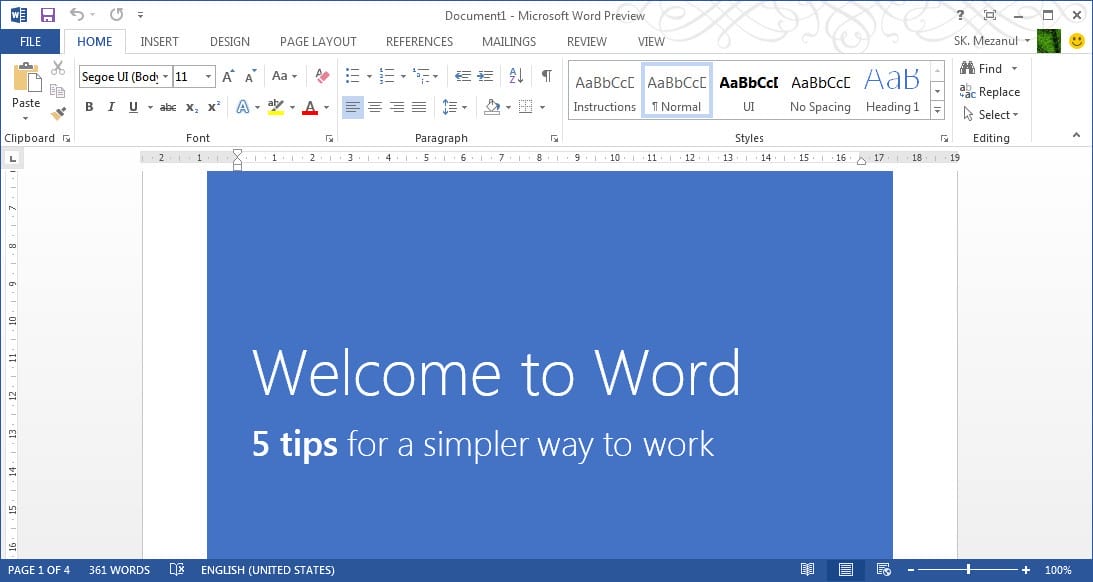
Task: Apply yellow text highlight color
Action: tap(275, 107)
